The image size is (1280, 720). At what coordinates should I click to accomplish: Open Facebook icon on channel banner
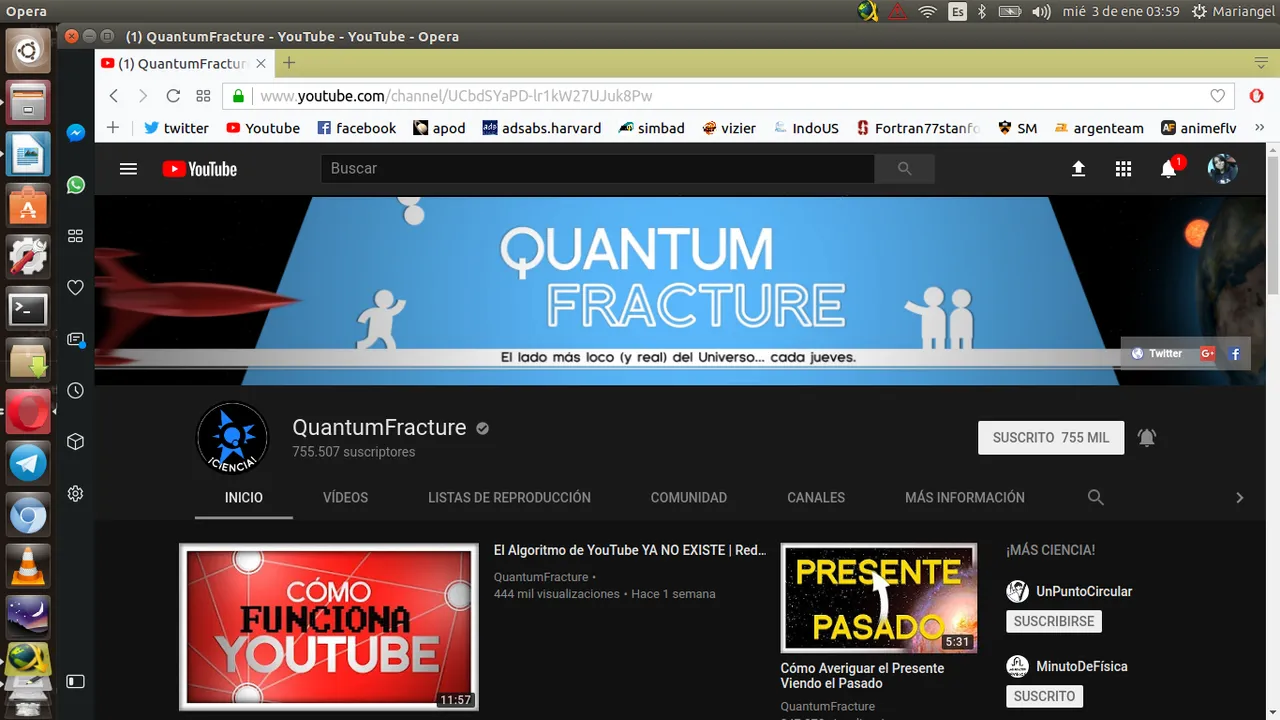pyautogui.click(x=1235, y=353)
